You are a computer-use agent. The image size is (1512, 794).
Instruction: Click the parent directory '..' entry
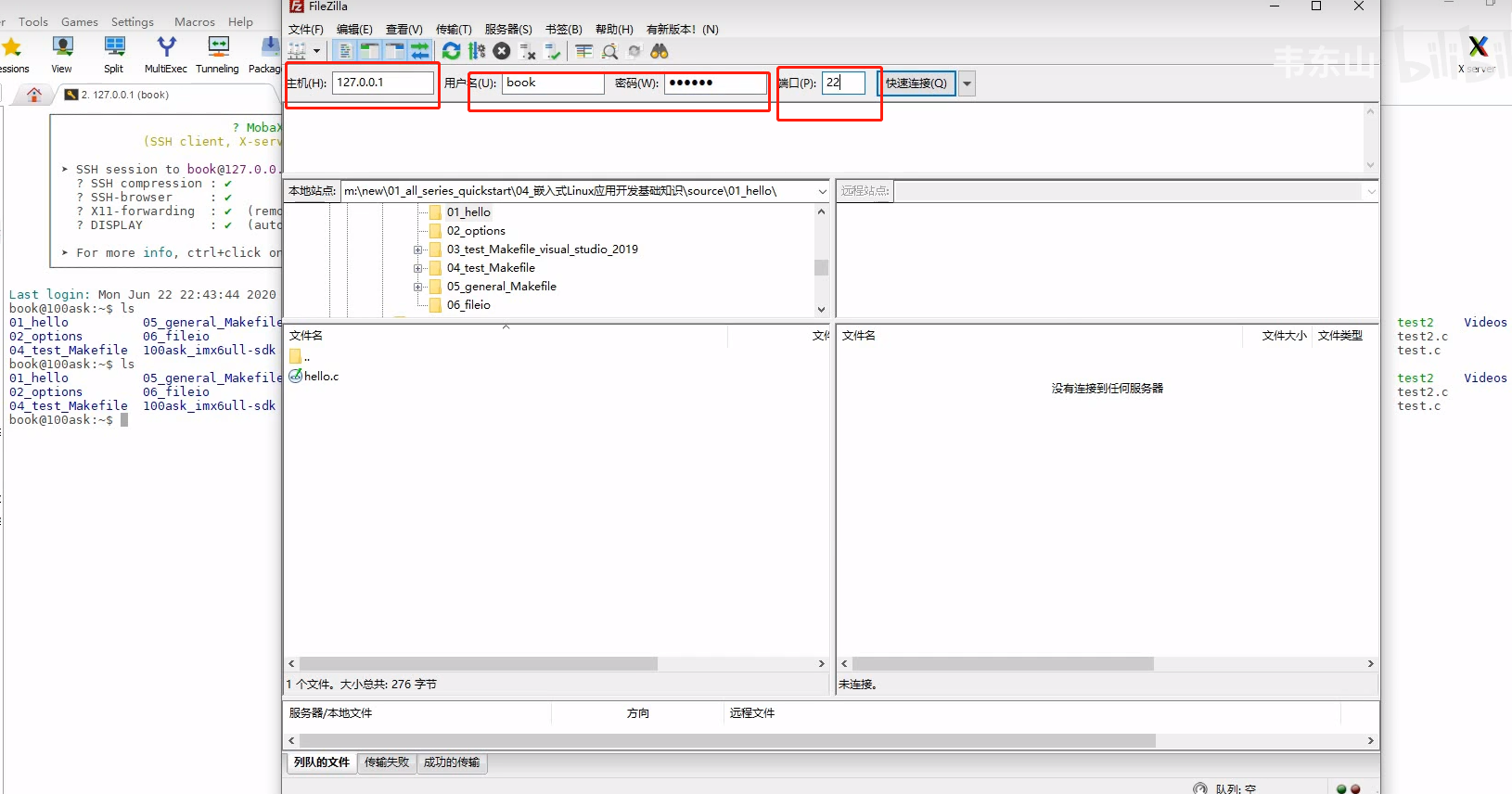pos(300,357)
